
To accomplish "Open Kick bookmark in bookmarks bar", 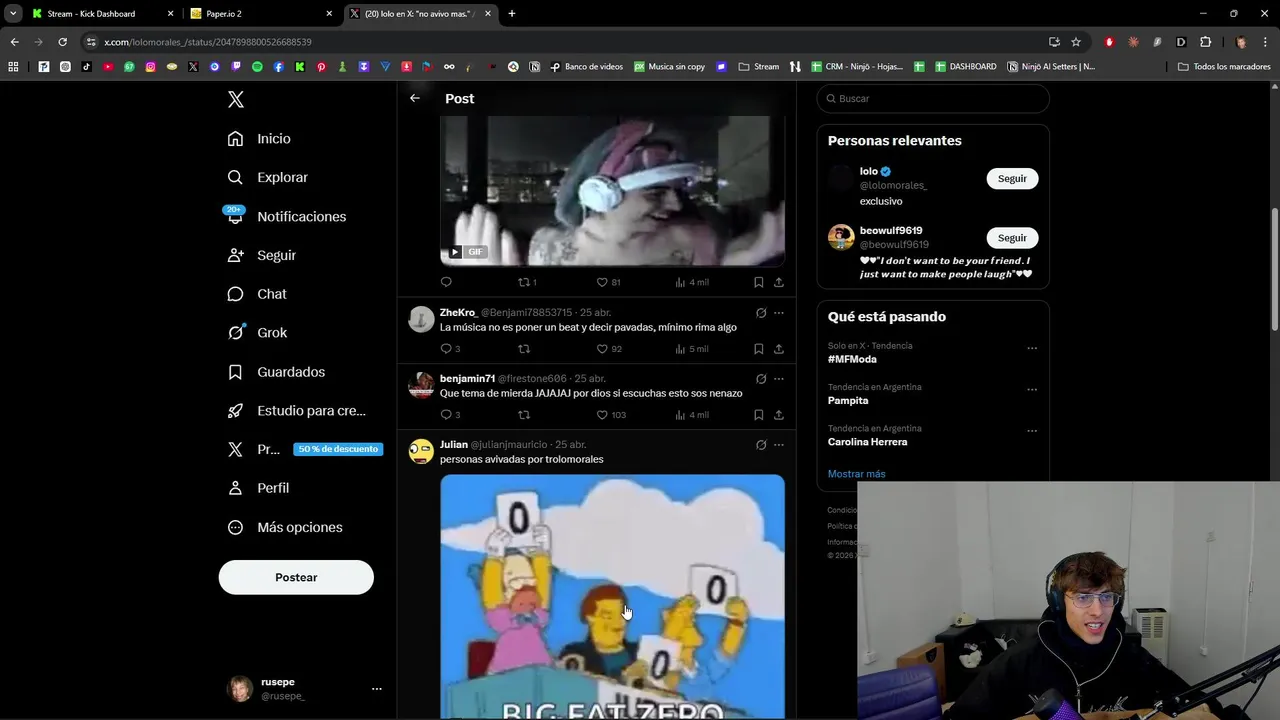I will (x=300, y=67).
